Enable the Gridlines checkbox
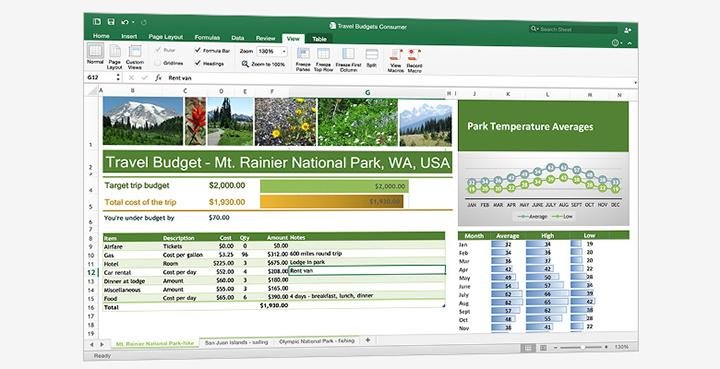The width and height of the screenshot is (720, 369). pos(158,62)
